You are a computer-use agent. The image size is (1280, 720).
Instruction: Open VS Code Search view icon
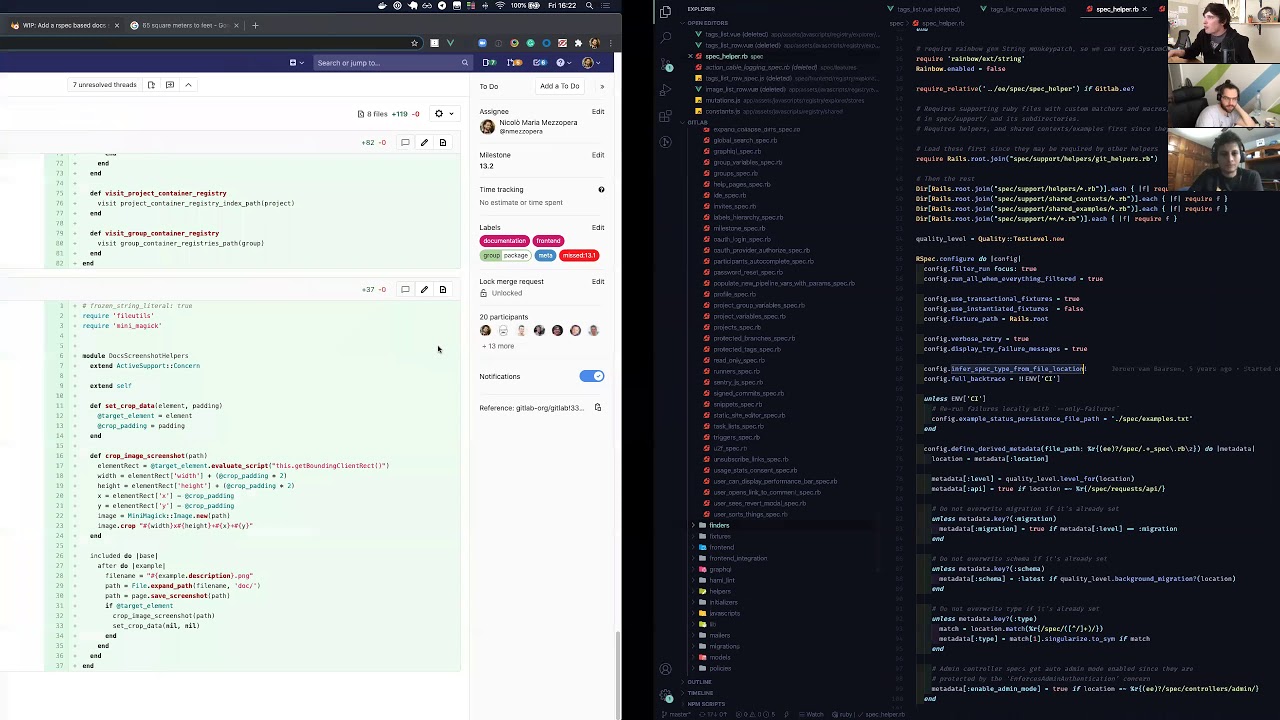[666, 37]
